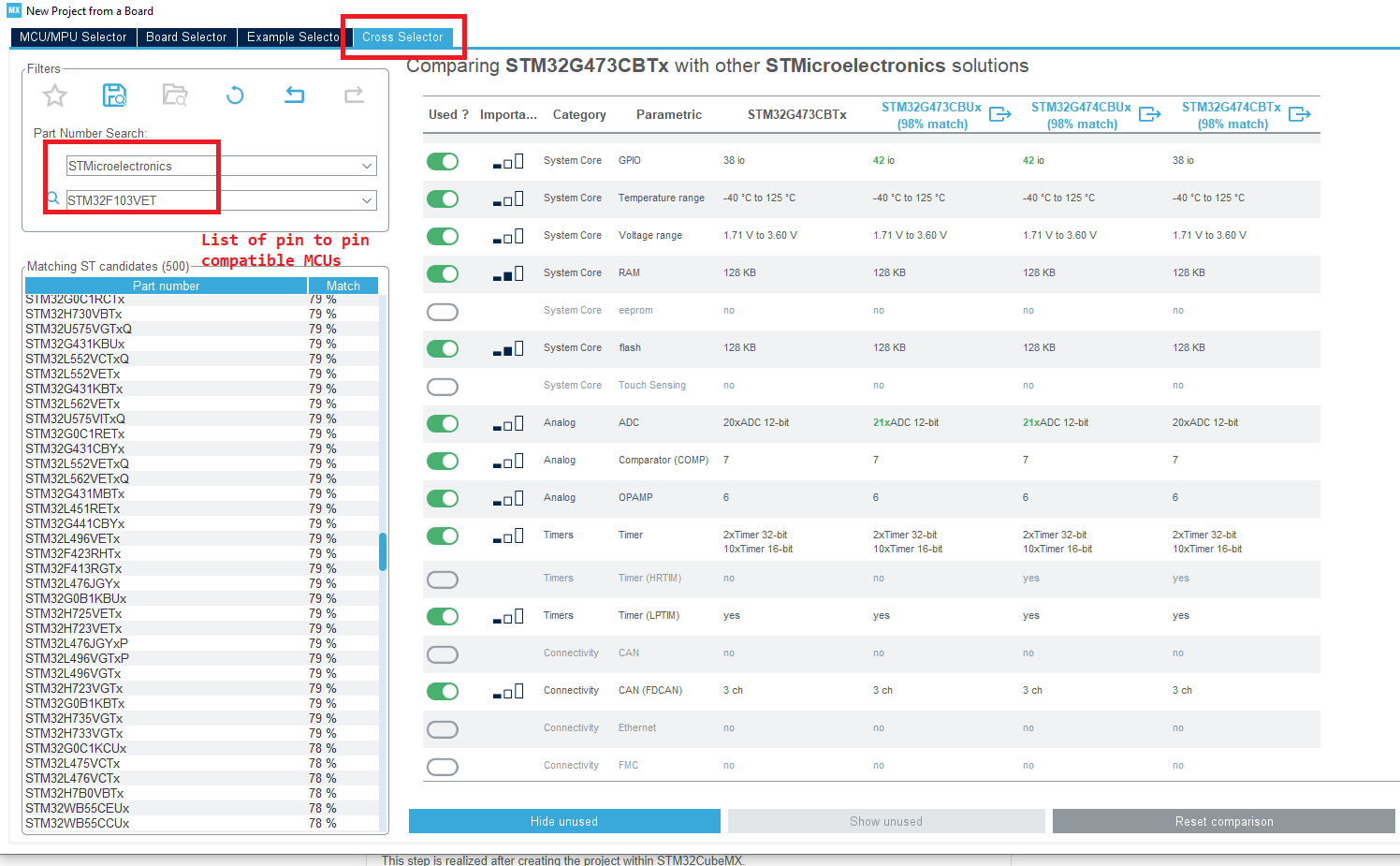Image resolution: width=1400 pixels, height=866 pixels.
Task: Click the Hide unused button
Action: [x=564, y=821]
